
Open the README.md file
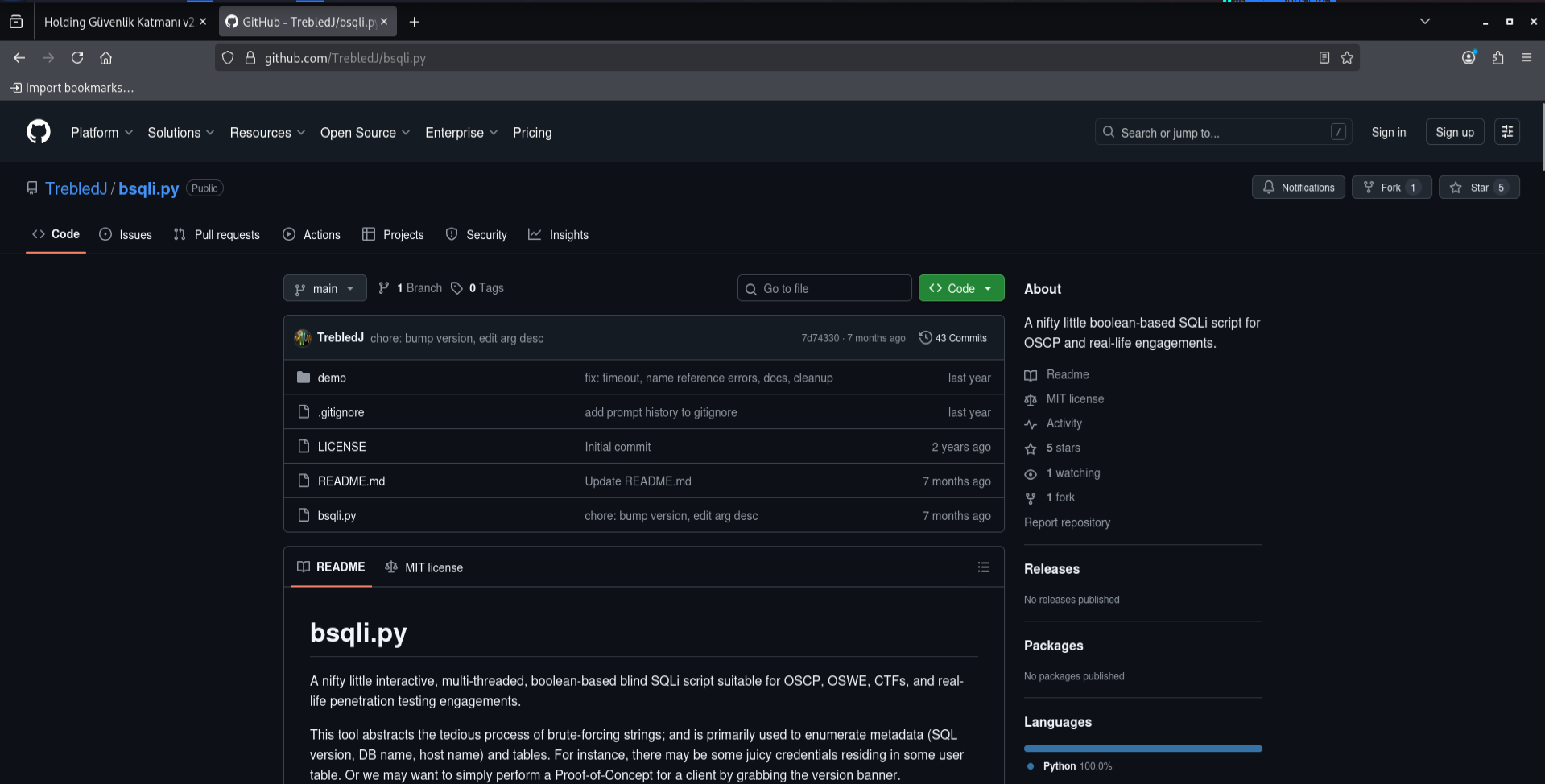[x=351, y=481]
